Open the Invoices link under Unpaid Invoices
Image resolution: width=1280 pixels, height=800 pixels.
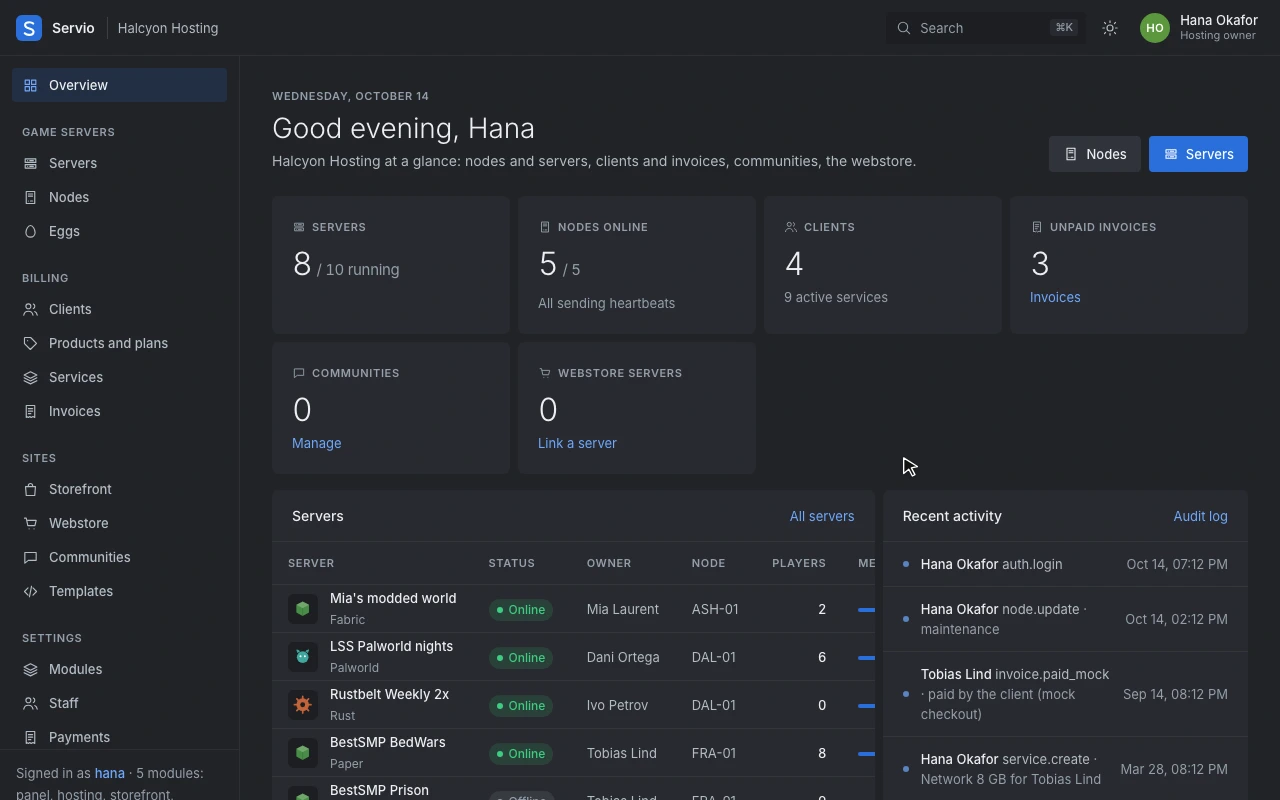click(1055, 297)
